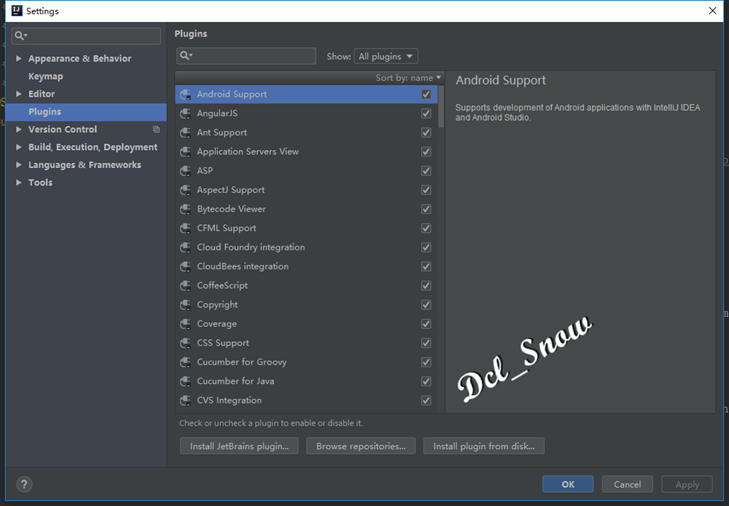Screen dimensions: 729x506
Task: Expand Appearance & Behavior arrow
Action: pyautogui.click(x=19, y=59)
